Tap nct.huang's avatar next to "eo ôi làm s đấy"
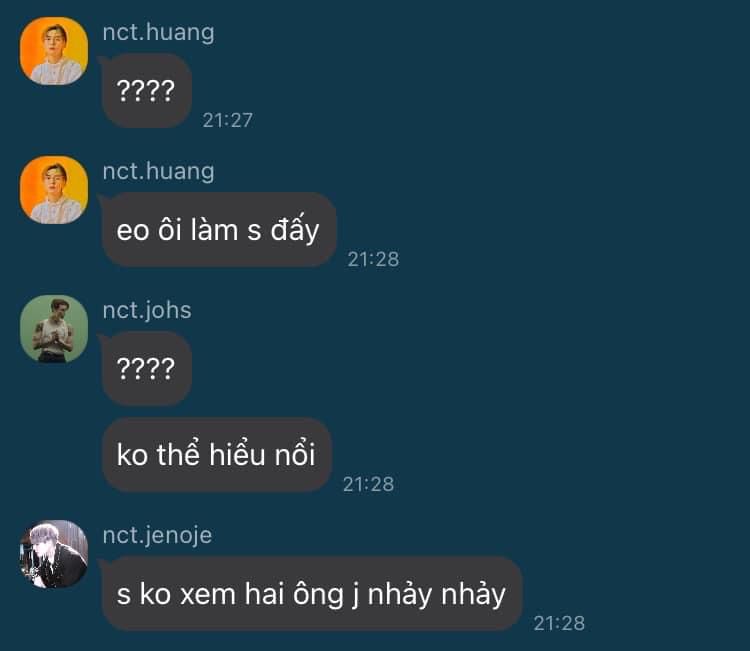Screen dimensions: 750x651 [x=54, y=189]
